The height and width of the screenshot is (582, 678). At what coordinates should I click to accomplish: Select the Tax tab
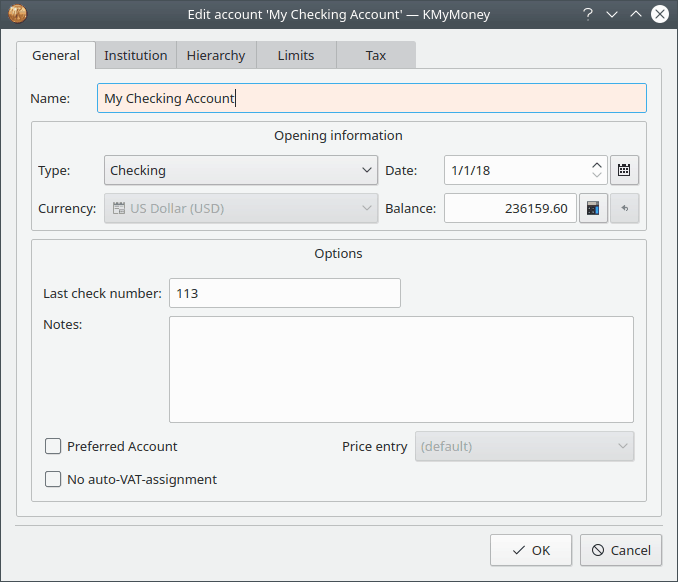[376, 56]
